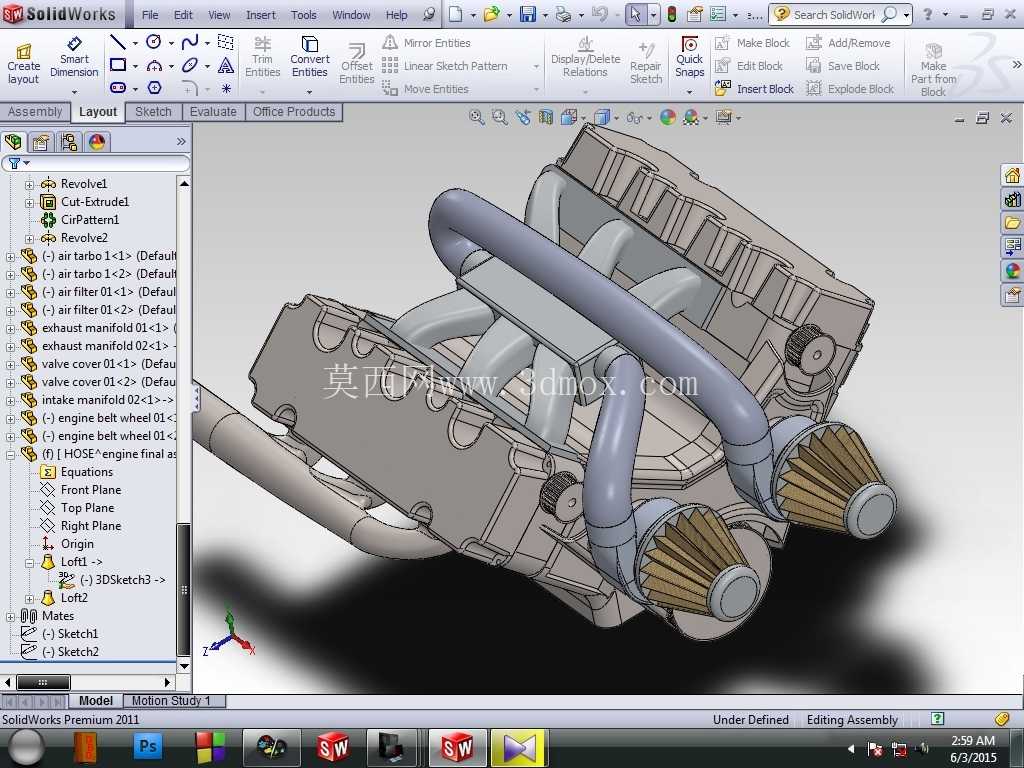Click the Zoom to Fit magnifier icon
This screenshot has height=768, width=1024.
tap(477, 118)
